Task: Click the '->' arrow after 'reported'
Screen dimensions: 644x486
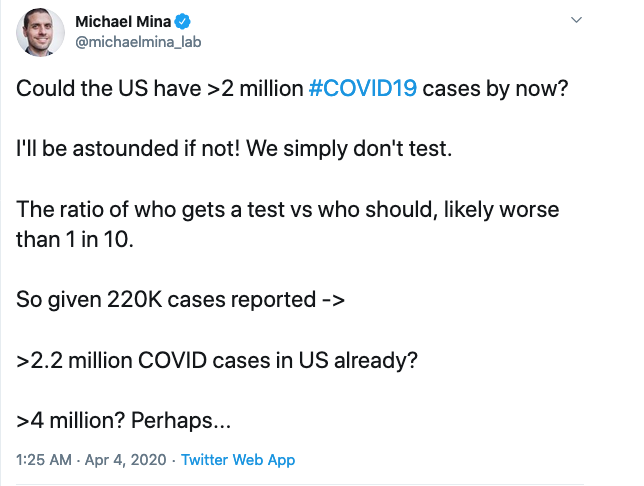Action: [333, 300]
